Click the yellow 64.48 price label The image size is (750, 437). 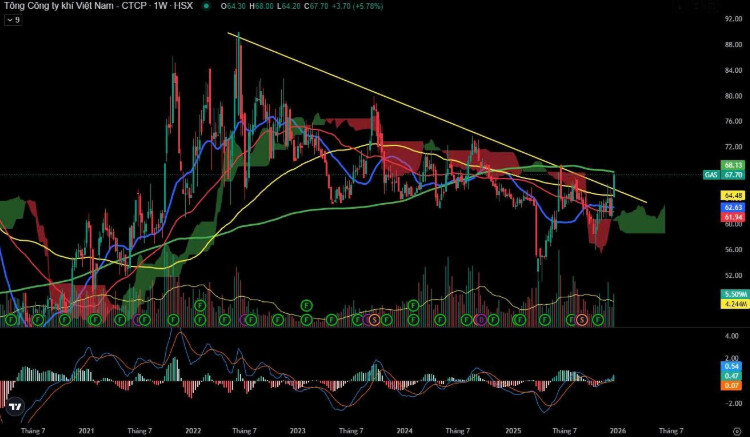tap(732, 196)
